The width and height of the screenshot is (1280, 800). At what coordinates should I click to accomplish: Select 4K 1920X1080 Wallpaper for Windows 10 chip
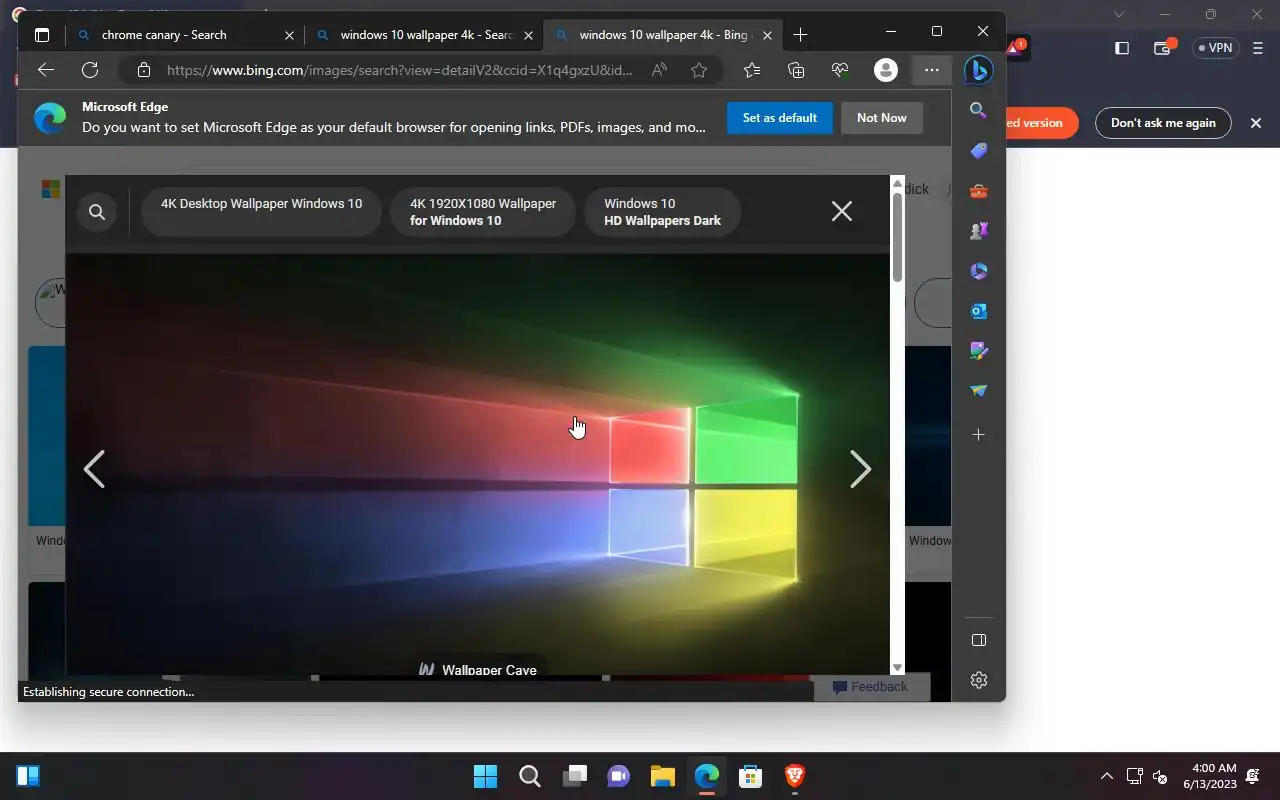[x=483, y=211]
